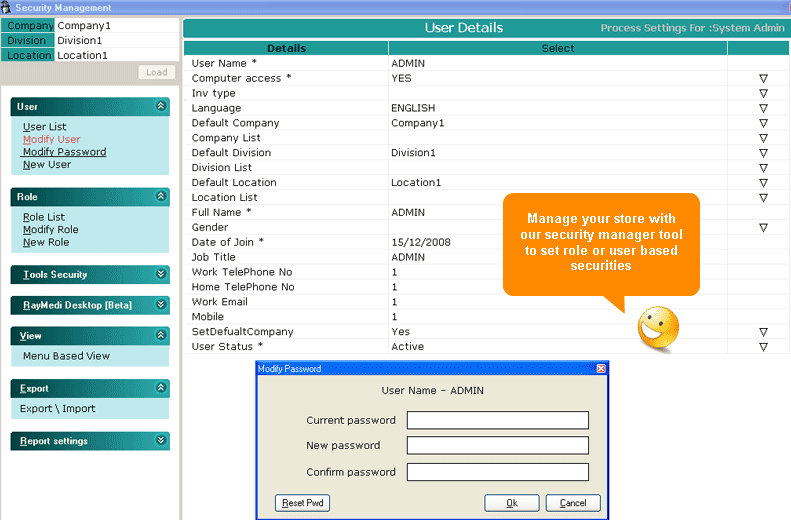This screenshot has width=791, height=520.
Task: Open Role List link
Action: click(44, 217)
